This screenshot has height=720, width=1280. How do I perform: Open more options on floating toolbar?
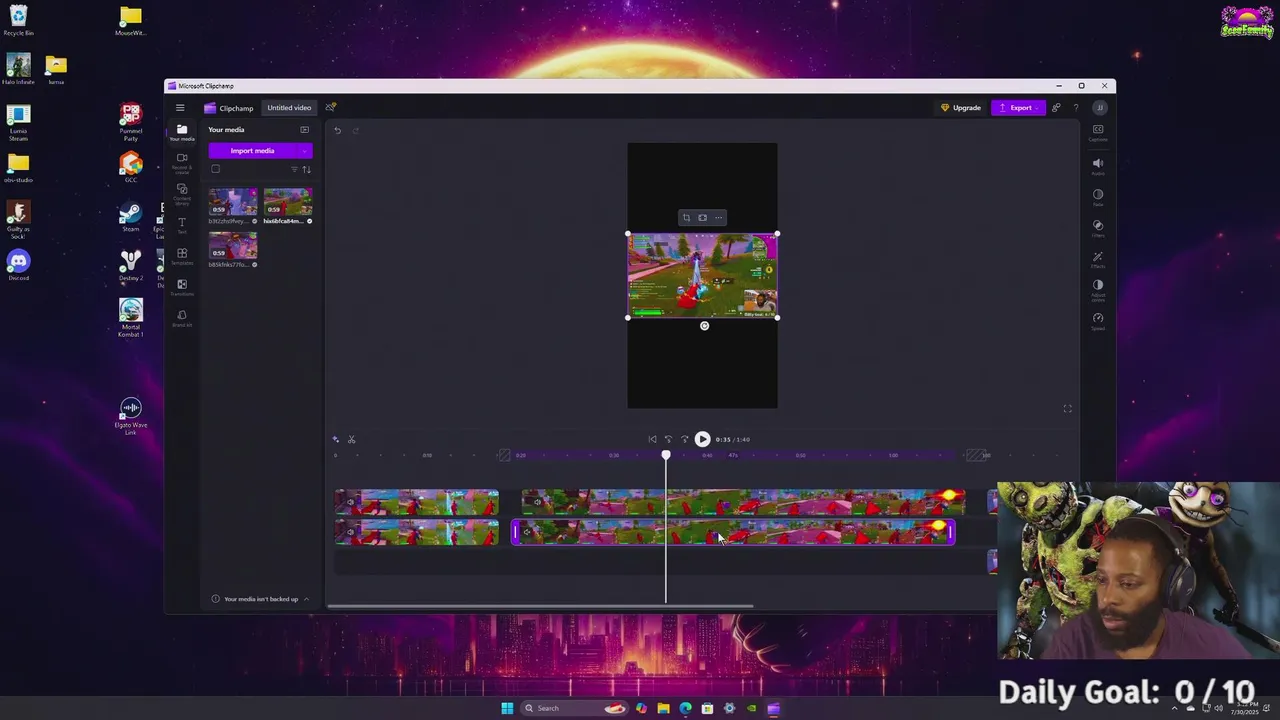[x=718, y=218]
